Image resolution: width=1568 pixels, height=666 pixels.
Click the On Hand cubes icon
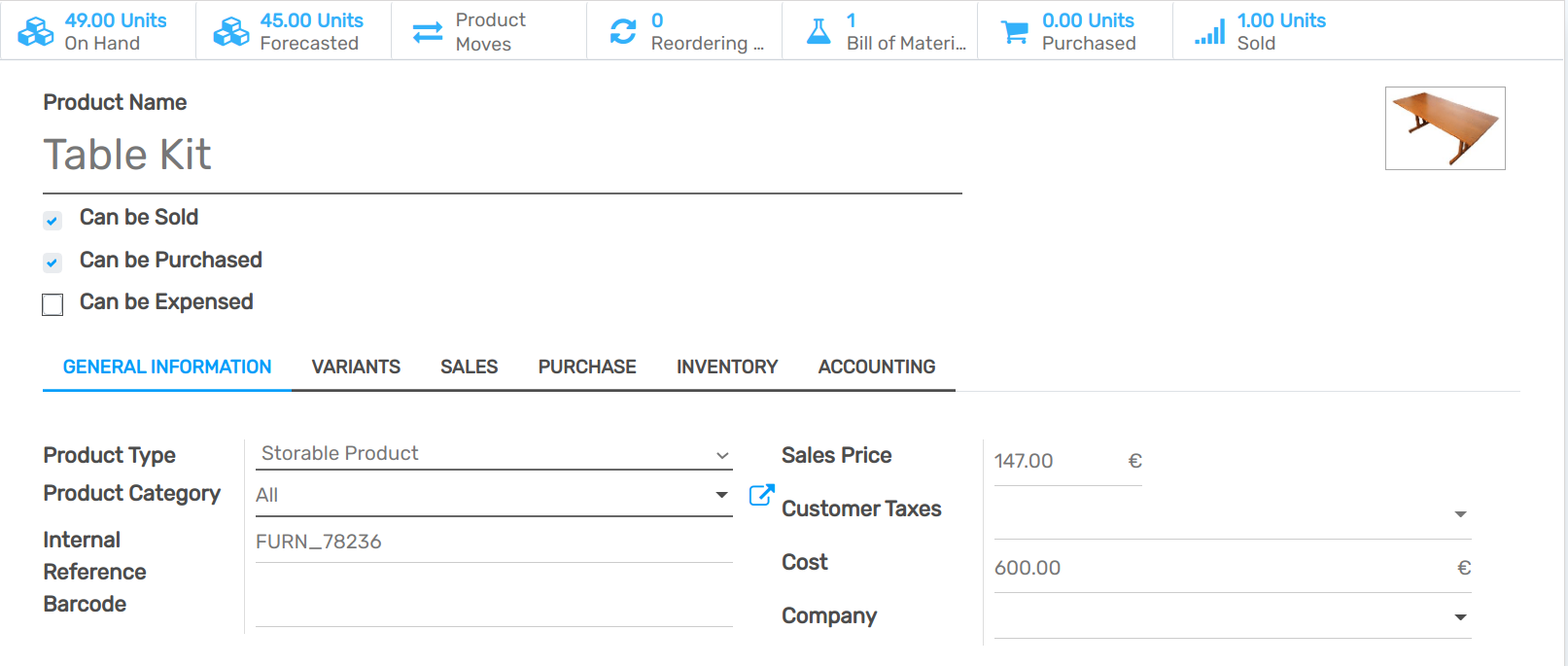point(36,32)
